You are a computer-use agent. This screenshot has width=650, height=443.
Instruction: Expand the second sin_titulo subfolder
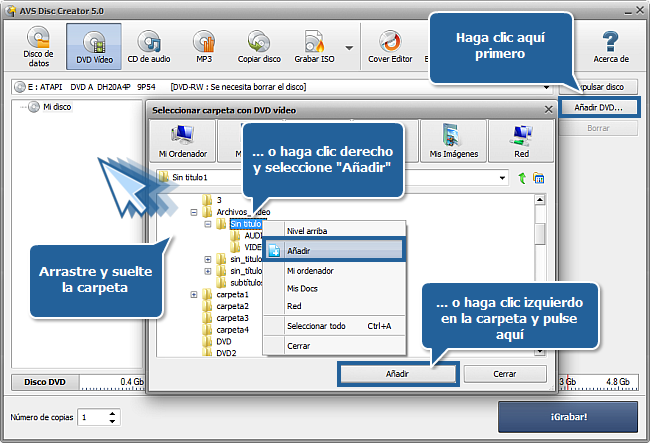coord(208,271)
